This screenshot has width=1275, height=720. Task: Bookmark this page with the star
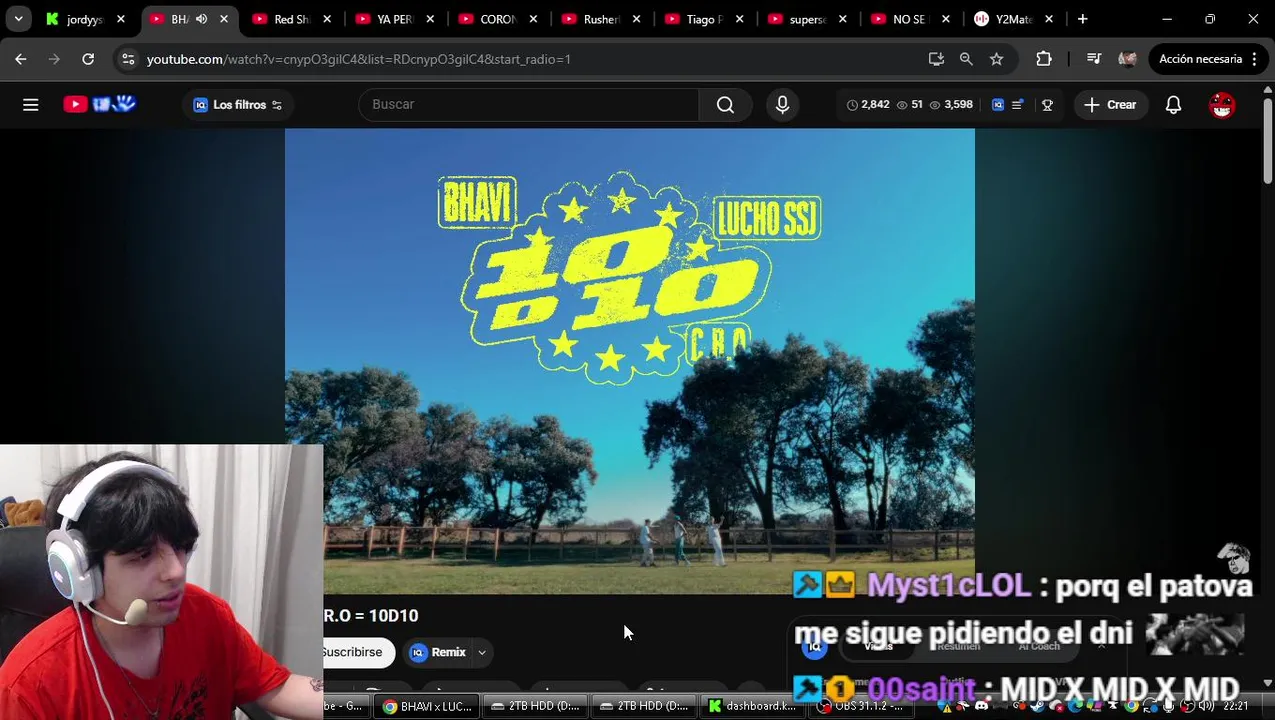(996, 59)
